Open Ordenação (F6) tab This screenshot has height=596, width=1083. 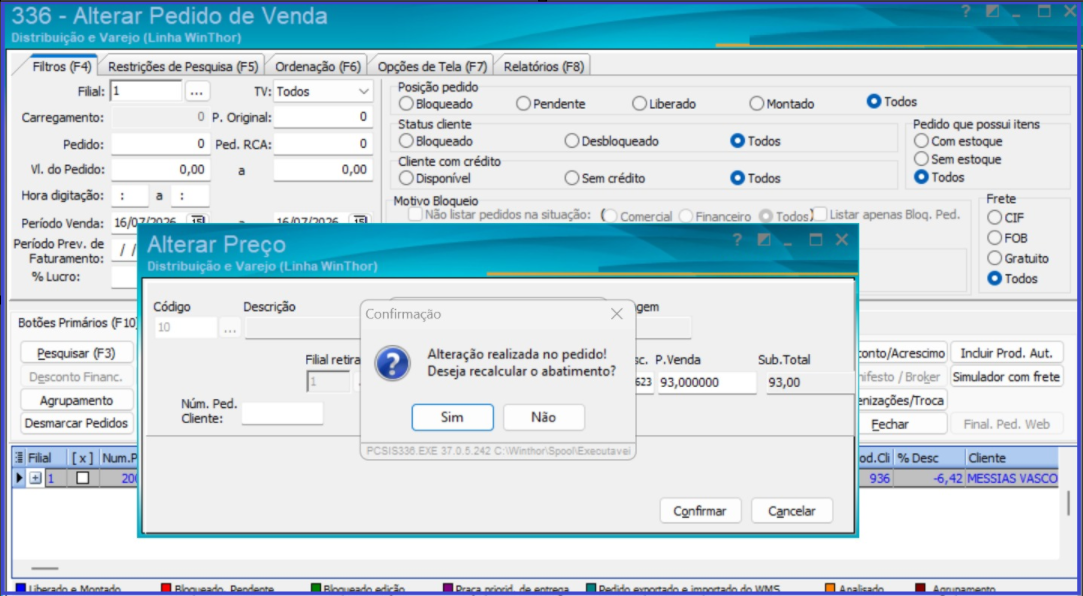[x=318, y=67]
